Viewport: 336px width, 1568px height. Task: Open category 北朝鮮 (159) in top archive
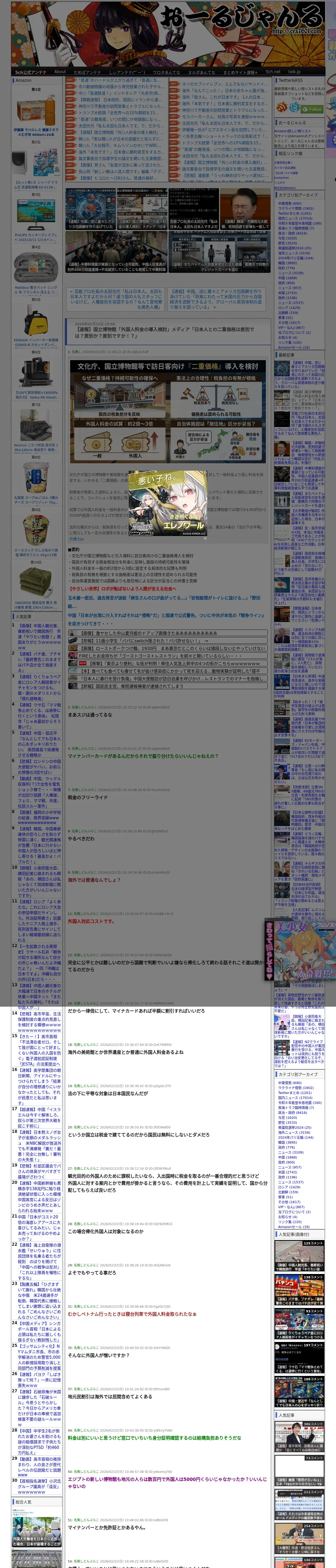pos(288,313)
